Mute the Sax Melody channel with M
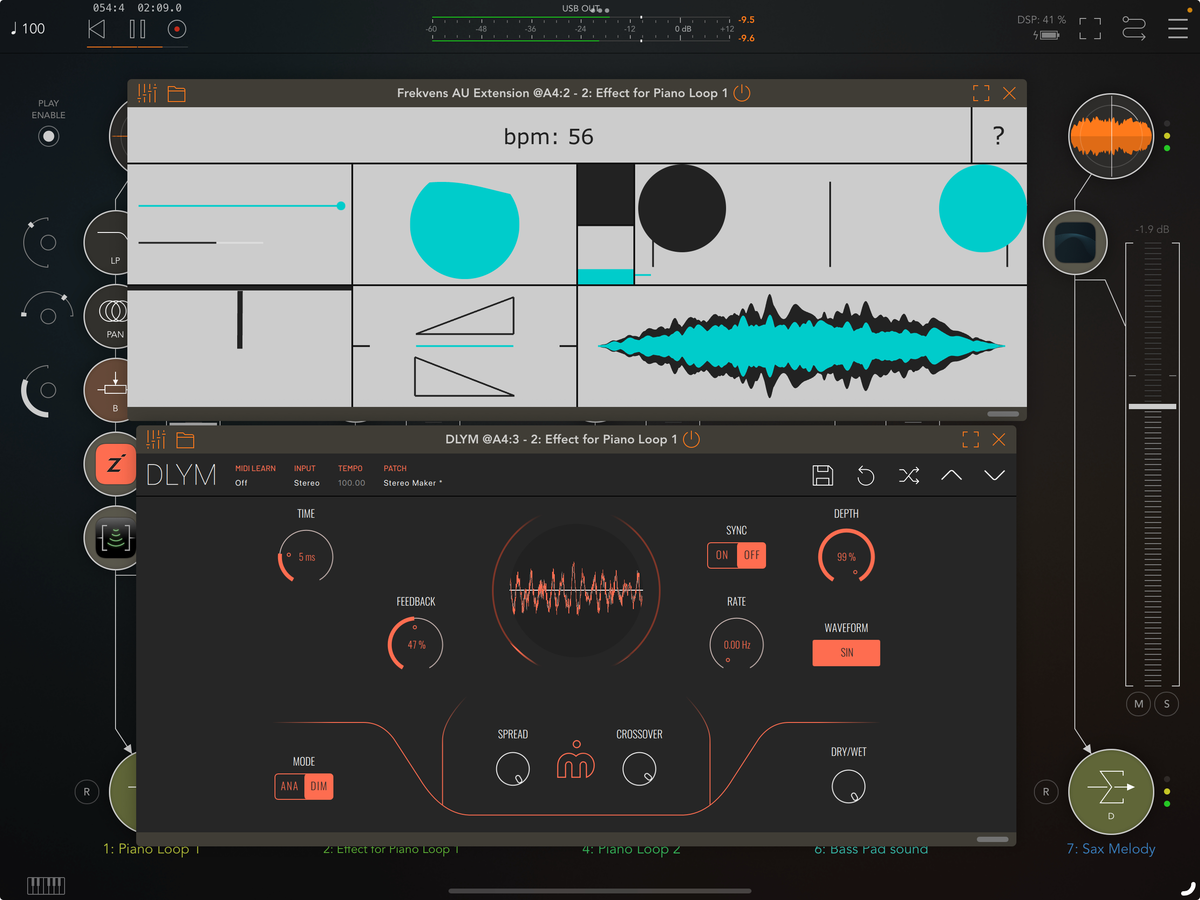This screenshot has height=900, width=1200. tap(1138, 704)
